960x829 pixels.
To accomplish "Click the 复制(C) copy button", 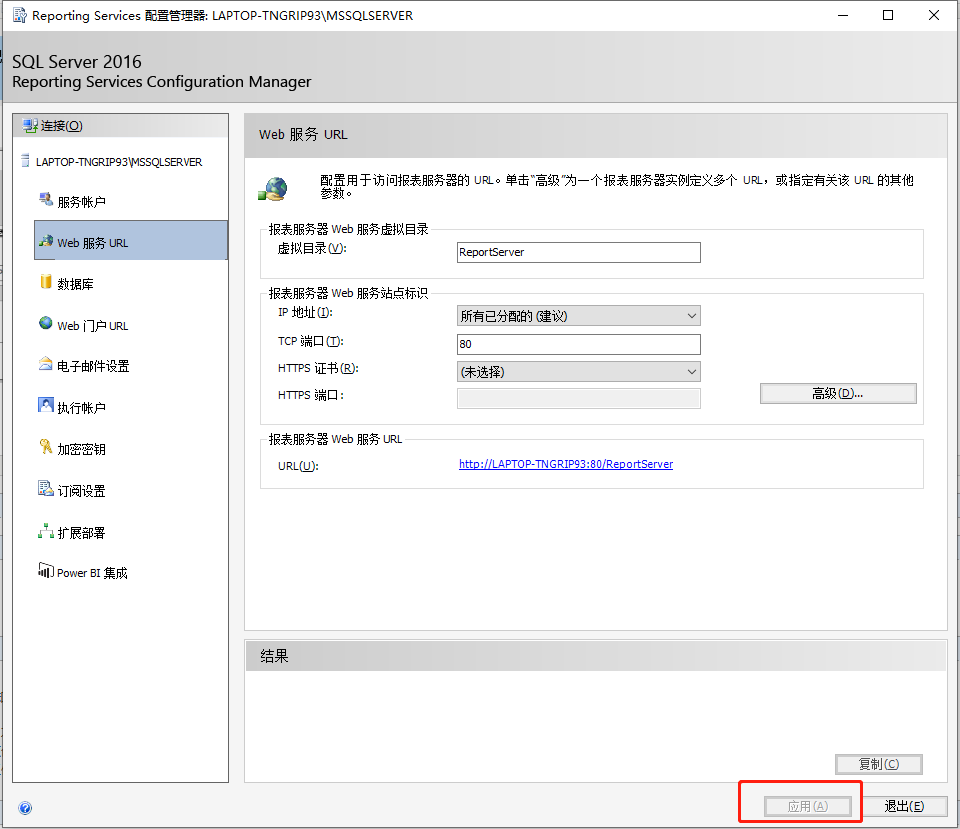I will (x=879, y=764).
